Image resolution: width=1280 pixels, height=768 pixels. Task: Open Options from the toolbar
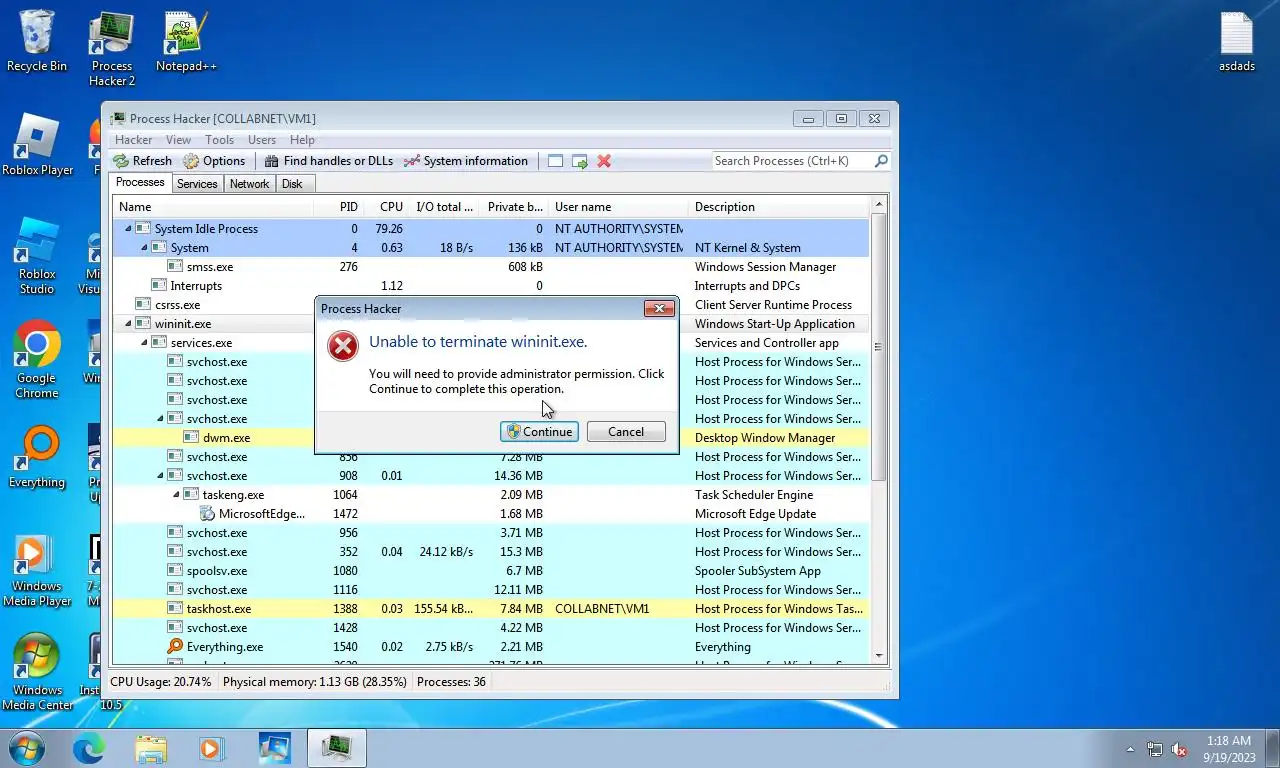tap(214, 161)
